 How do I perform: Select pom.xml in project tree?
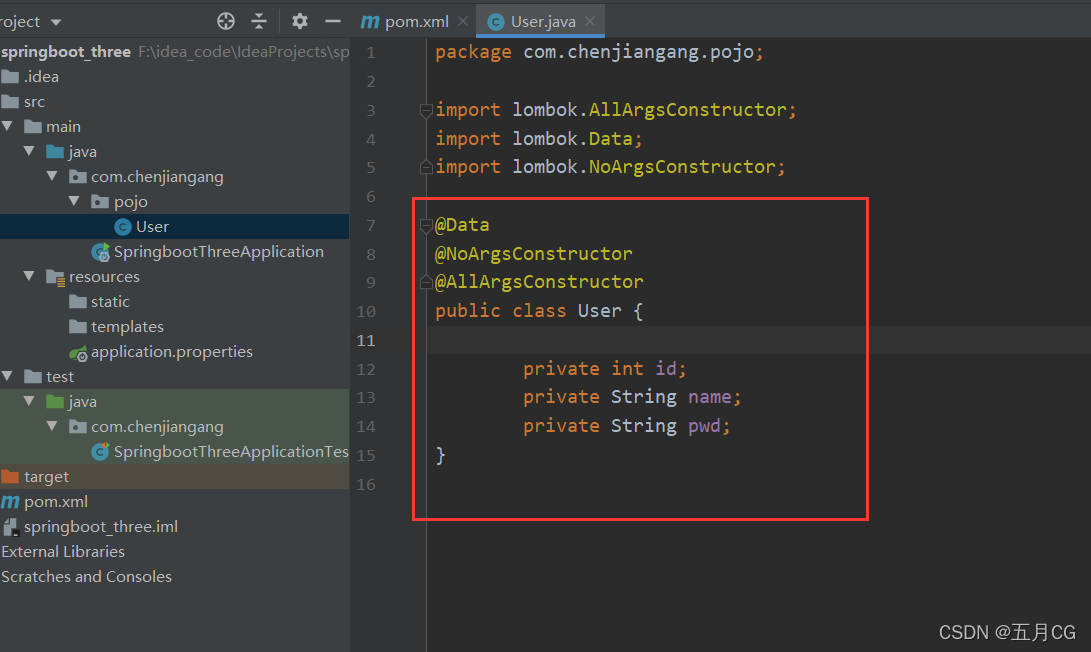(56, 502)
